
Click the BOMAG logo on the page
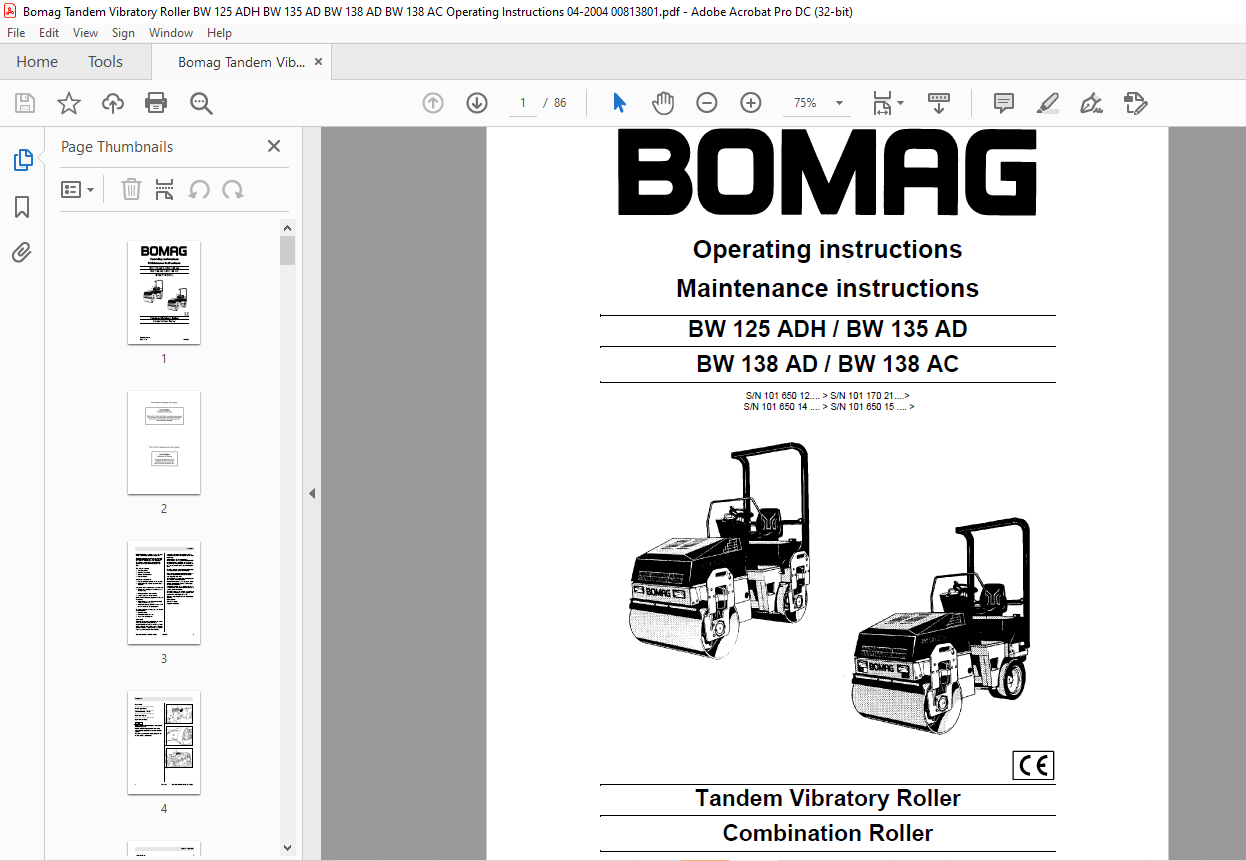(828, 173)
